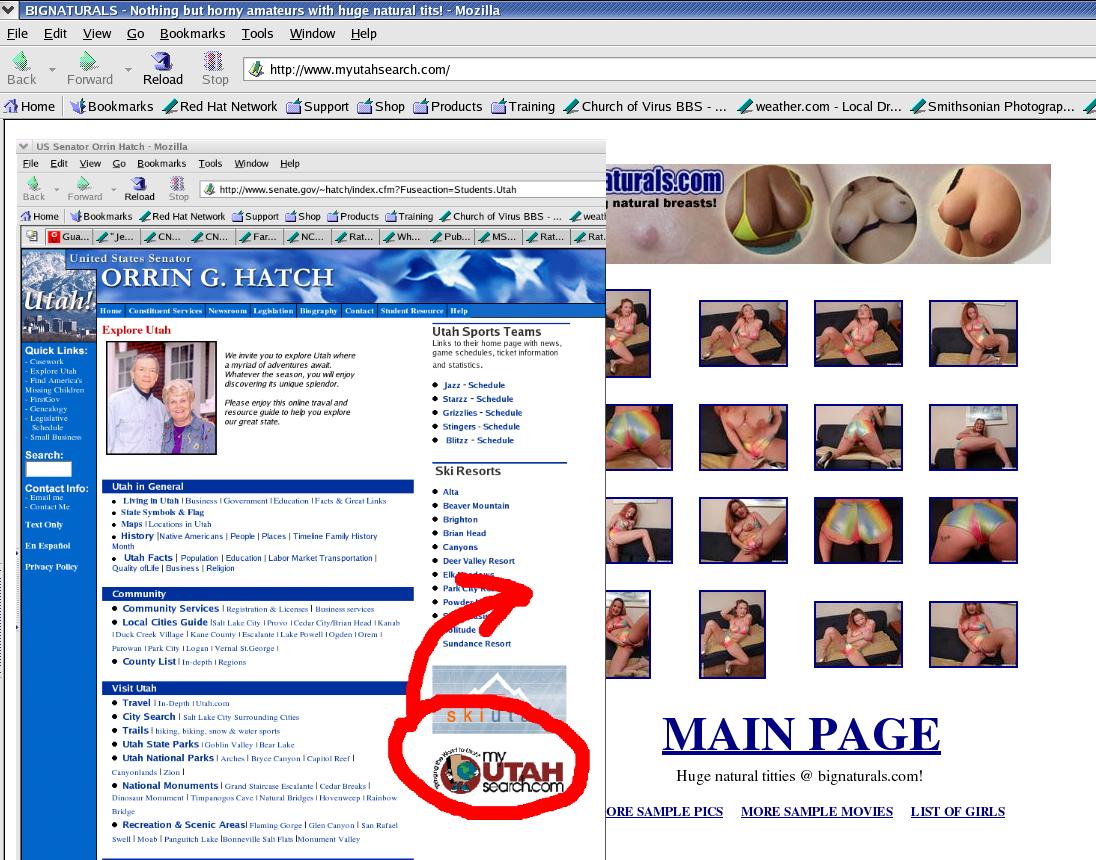Click the Home icon on the outer bookmarks bar

point(29,106)
